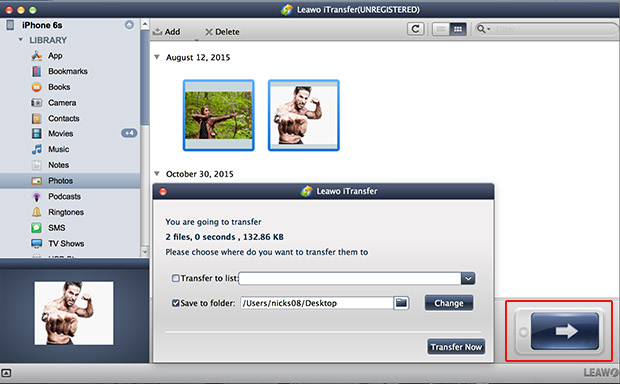Open the Books library icon
The image size is (620, 384).
pos(36,87)
